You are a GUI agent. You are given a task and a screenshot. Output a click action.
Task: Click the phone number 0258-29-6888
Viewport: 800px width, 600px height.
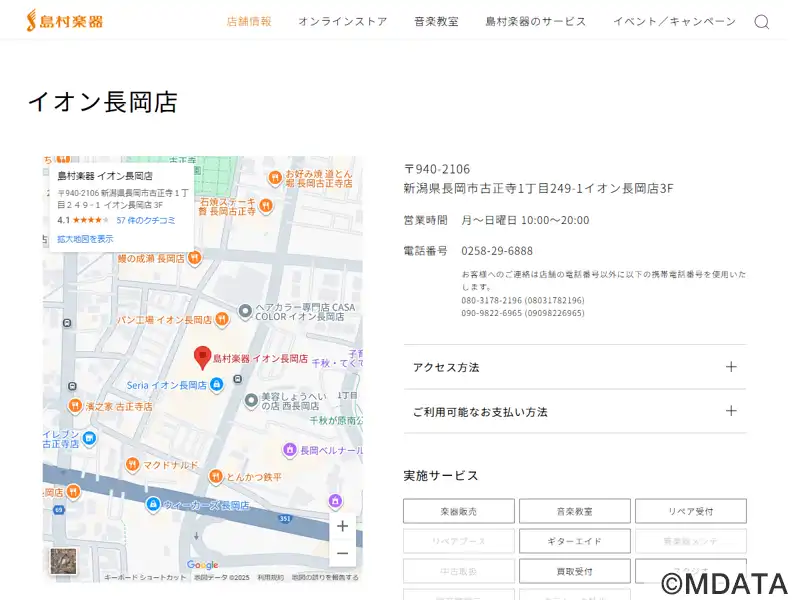point(497,251)
